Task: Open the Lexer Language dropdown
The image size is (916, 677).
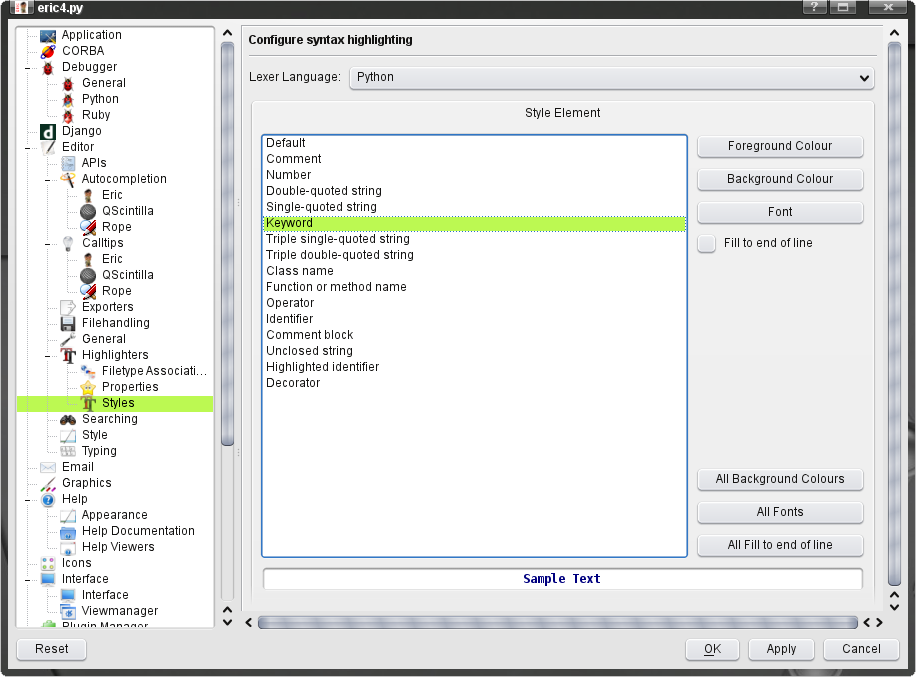Action: pos(611,77)
